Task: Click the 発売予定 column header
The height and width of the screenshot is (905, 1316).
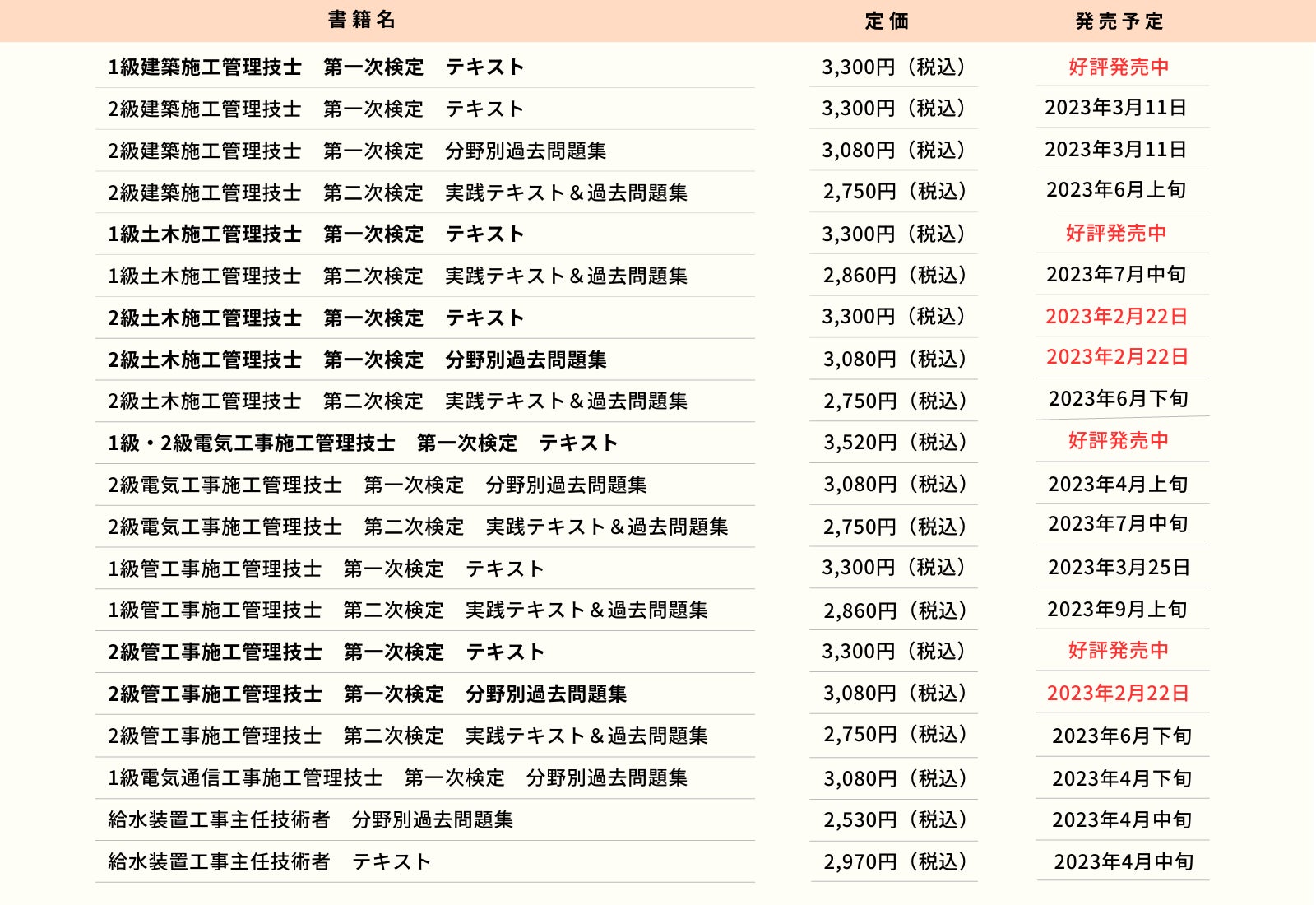Action: [x=1119, y=21]
